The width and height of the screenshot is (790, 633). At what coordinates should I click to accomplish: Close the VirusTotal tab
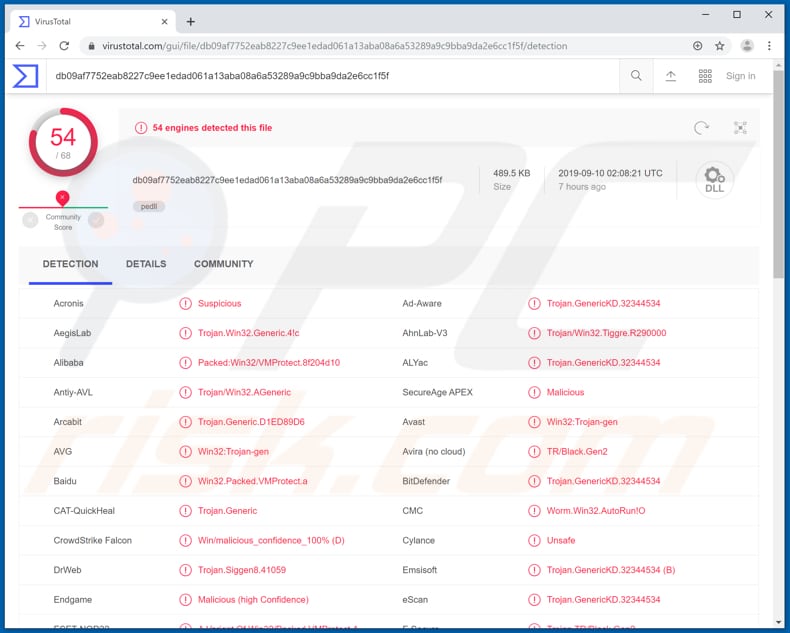[x=164, y=22]
